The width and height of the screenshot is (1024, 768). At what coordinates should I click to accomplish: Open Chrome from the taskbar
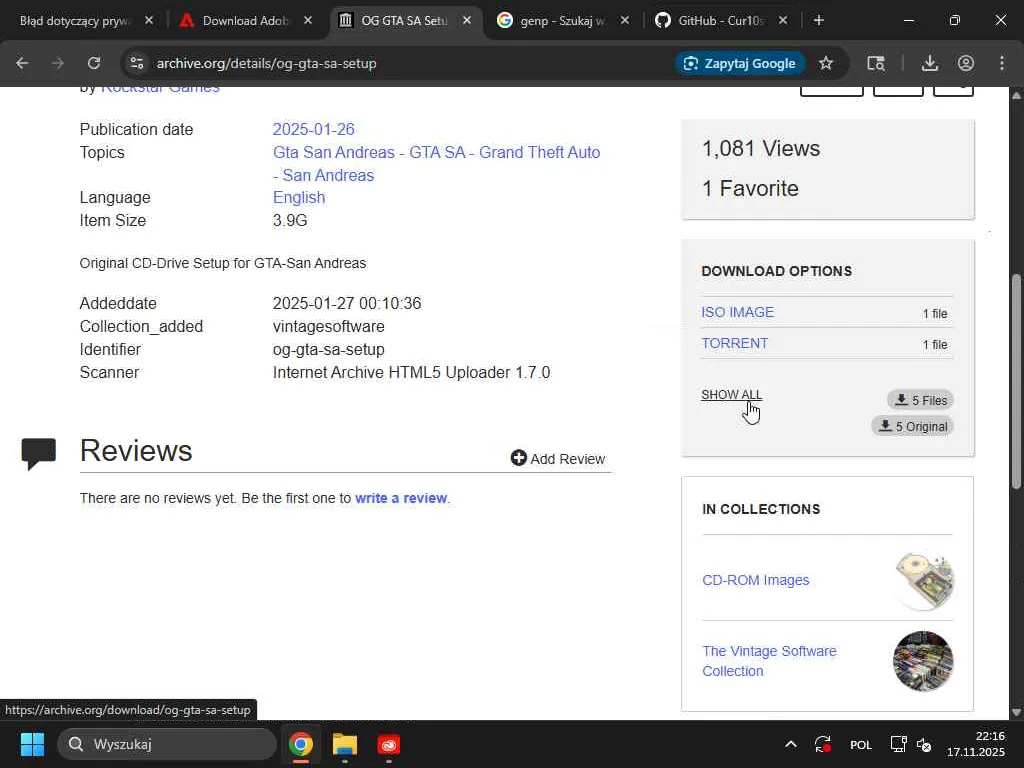(301, 744)
